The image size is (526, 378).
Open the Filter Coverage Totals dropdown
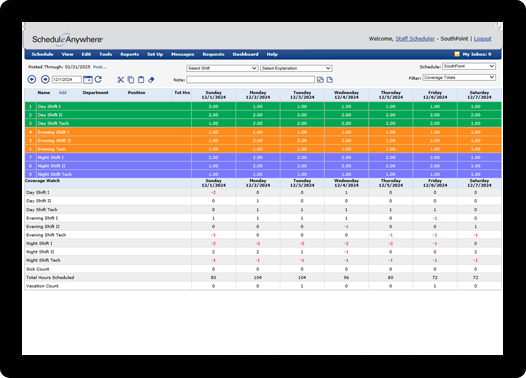tap(459, 77)
